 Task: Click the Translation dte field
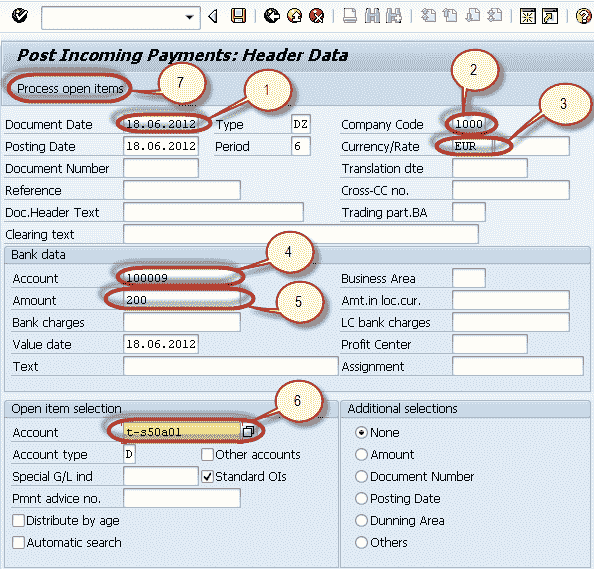tap(489, 168)
